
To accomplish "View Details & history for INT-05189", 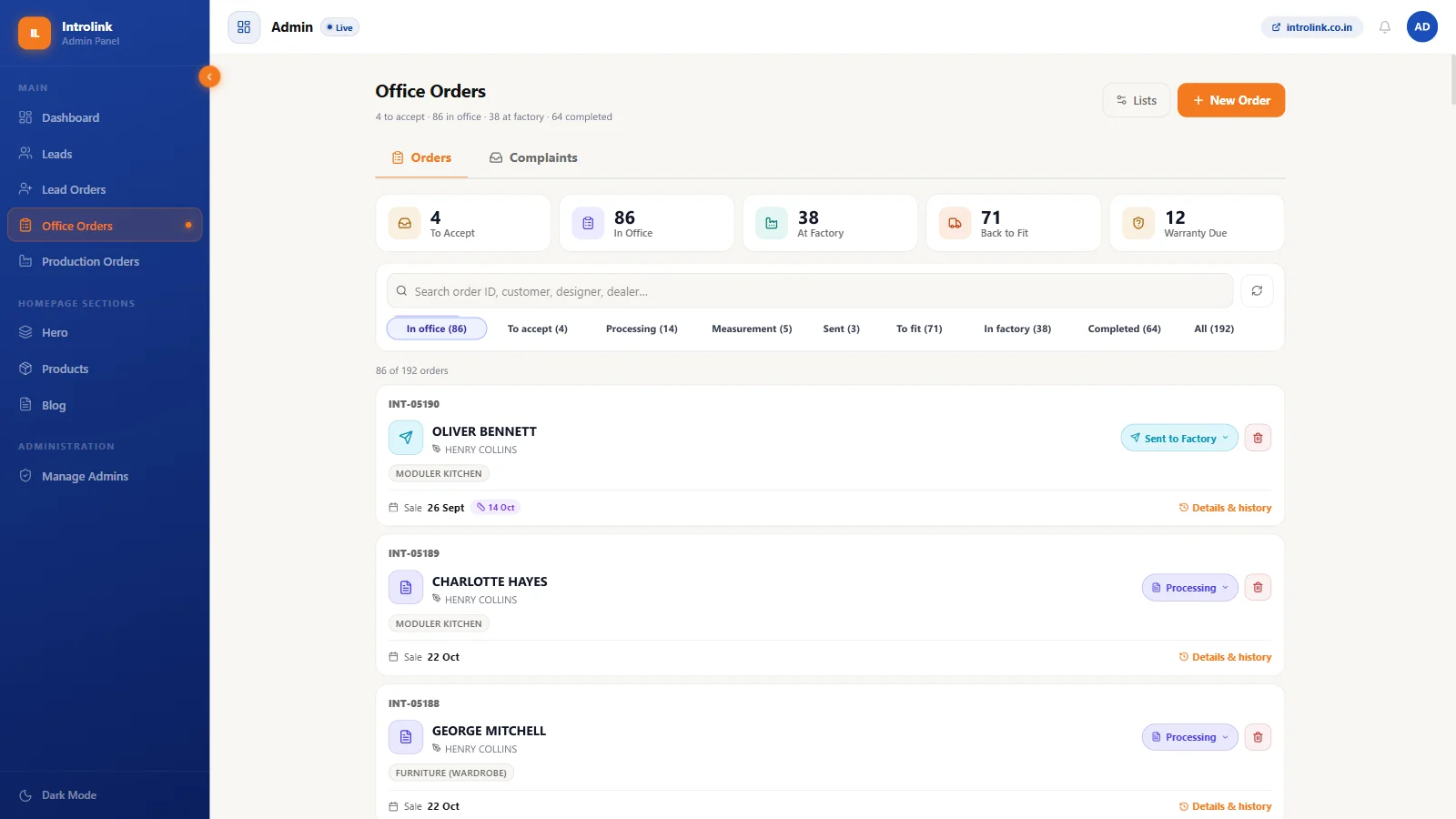I will click(1225, 657).
